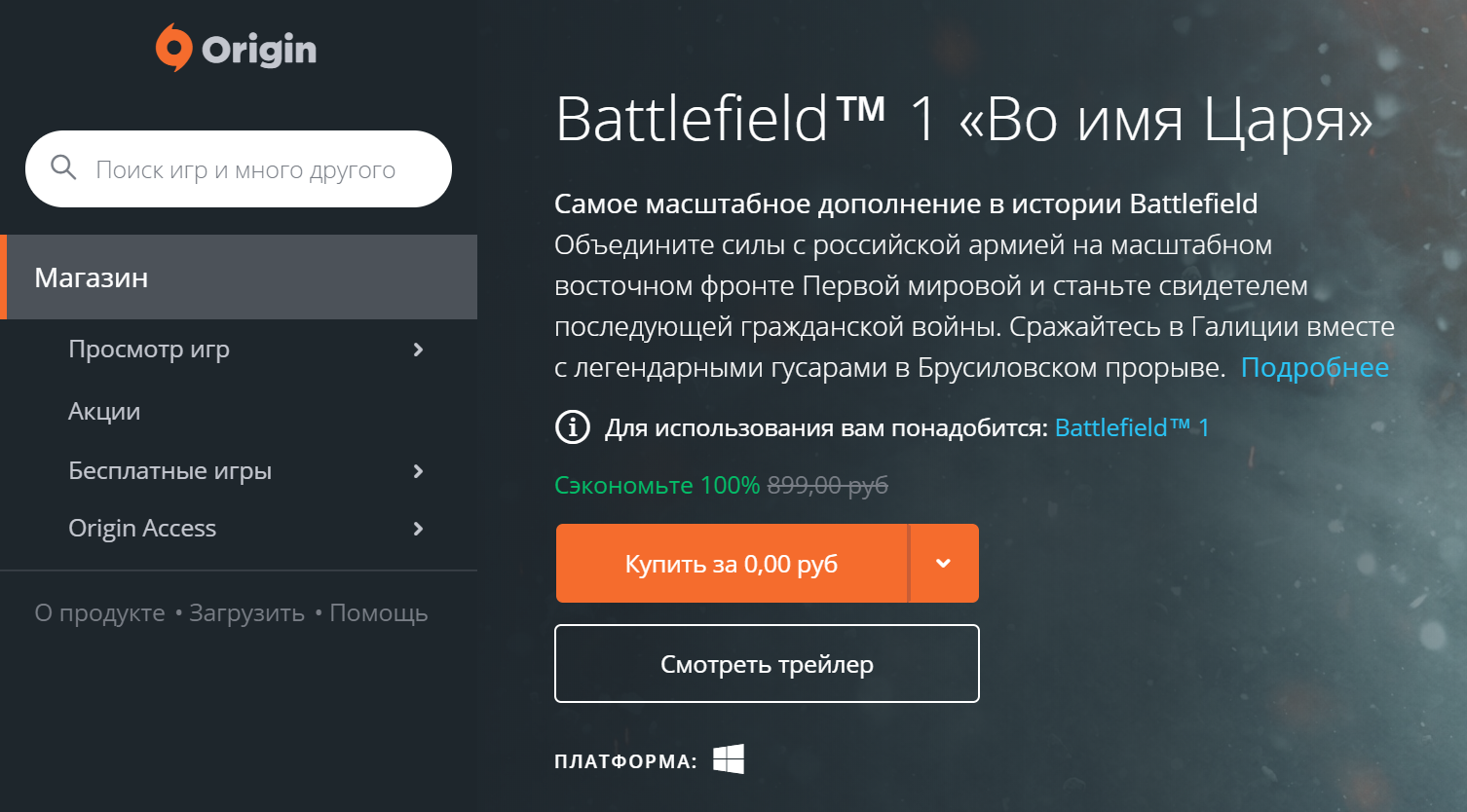Expand Бесплатные игры submenu arrow
Screen dimensions: 1467x812
click(418, 471)
